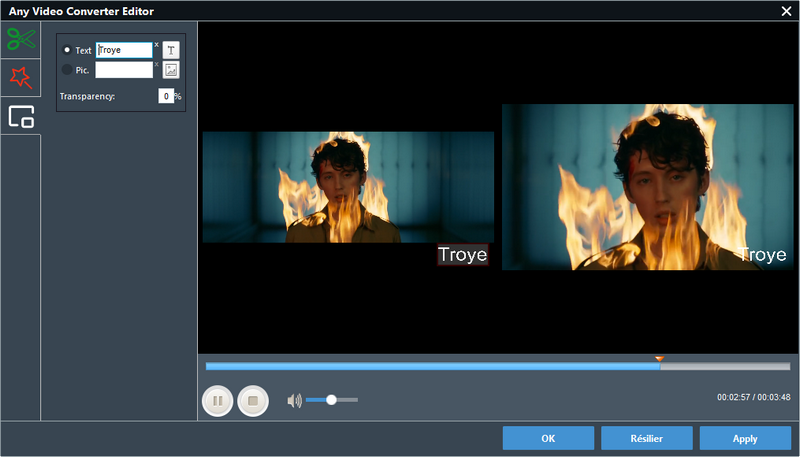The image size is (800, 457).
Task: Open font settings with the T icon
Action: 171,50
